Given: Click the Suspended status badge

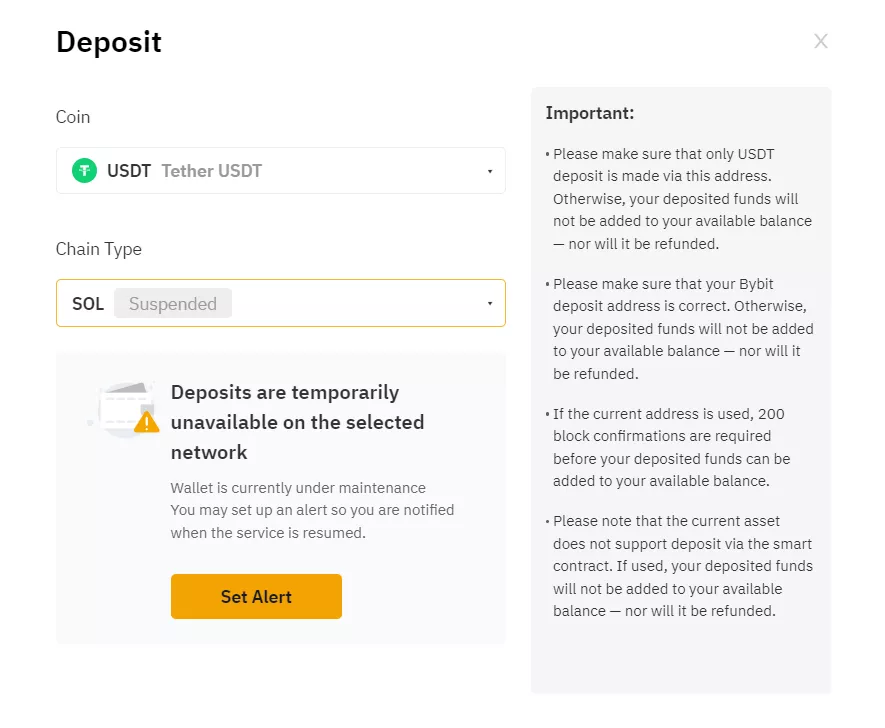Looking at the screenshot, I should tap(172, 303).
